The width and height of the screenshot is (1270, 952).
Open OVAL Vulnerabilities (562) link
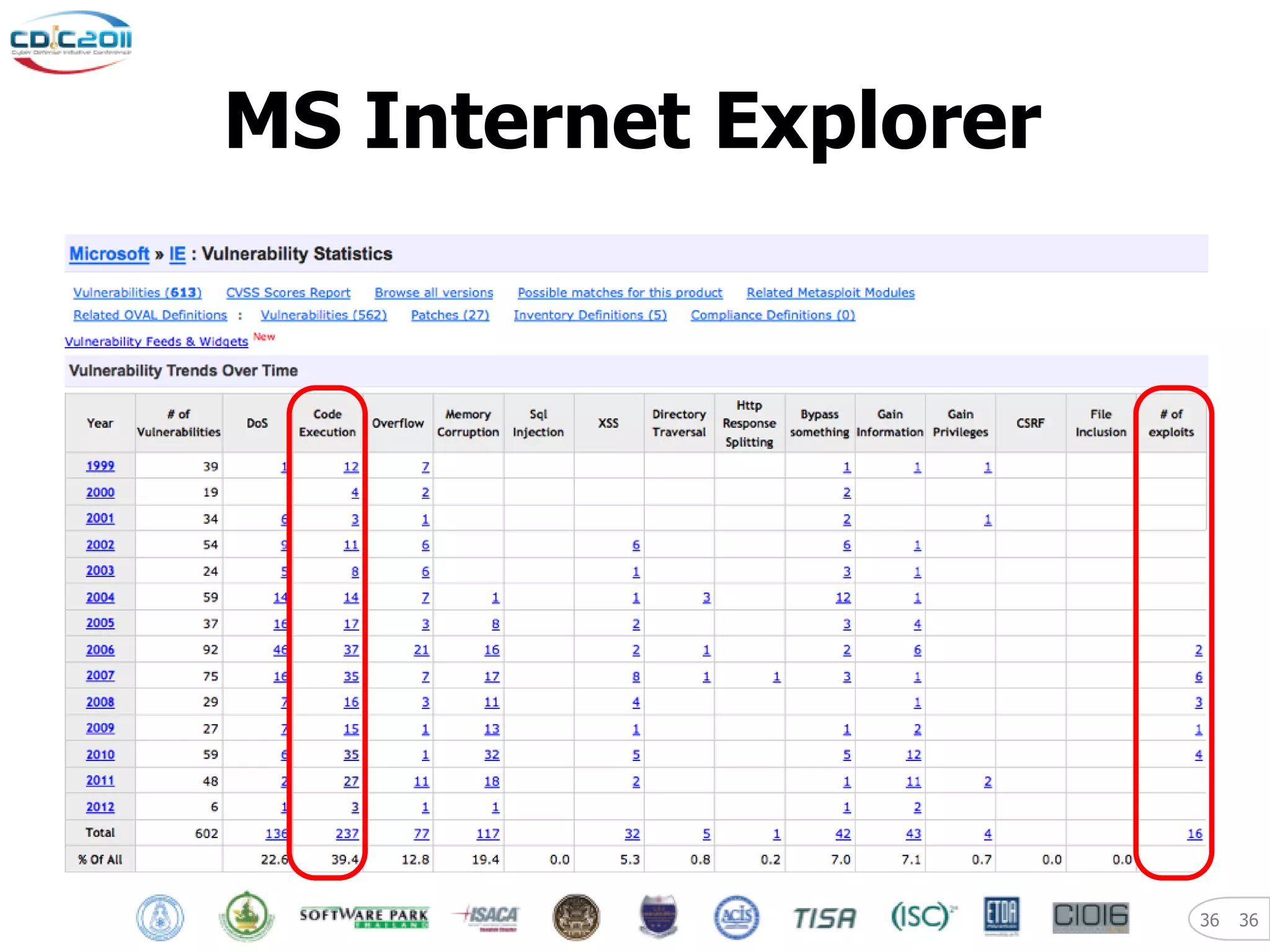click(x=324, y=315)
